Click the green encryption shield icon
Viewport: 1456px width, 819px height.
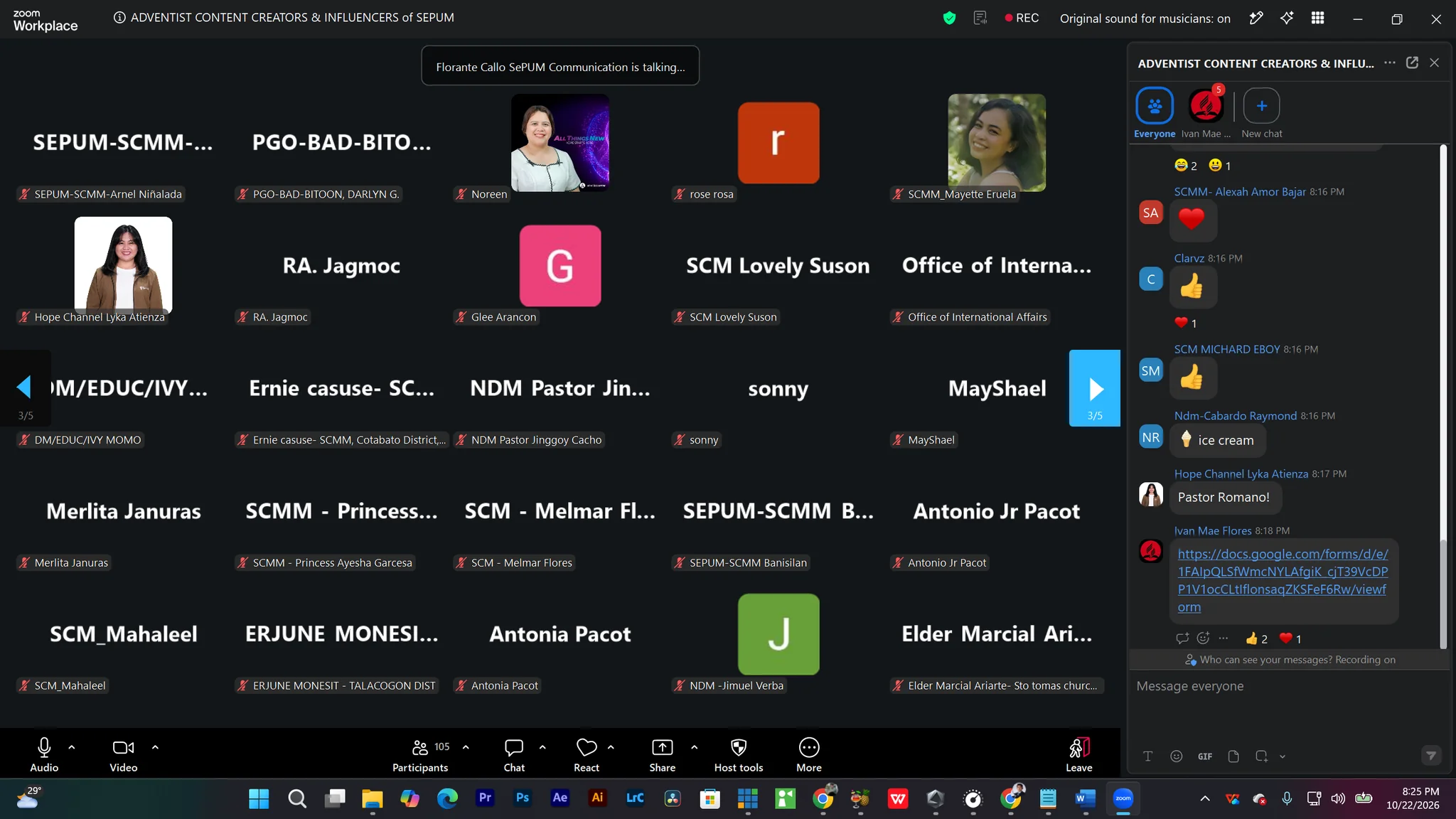click(949, 18)
